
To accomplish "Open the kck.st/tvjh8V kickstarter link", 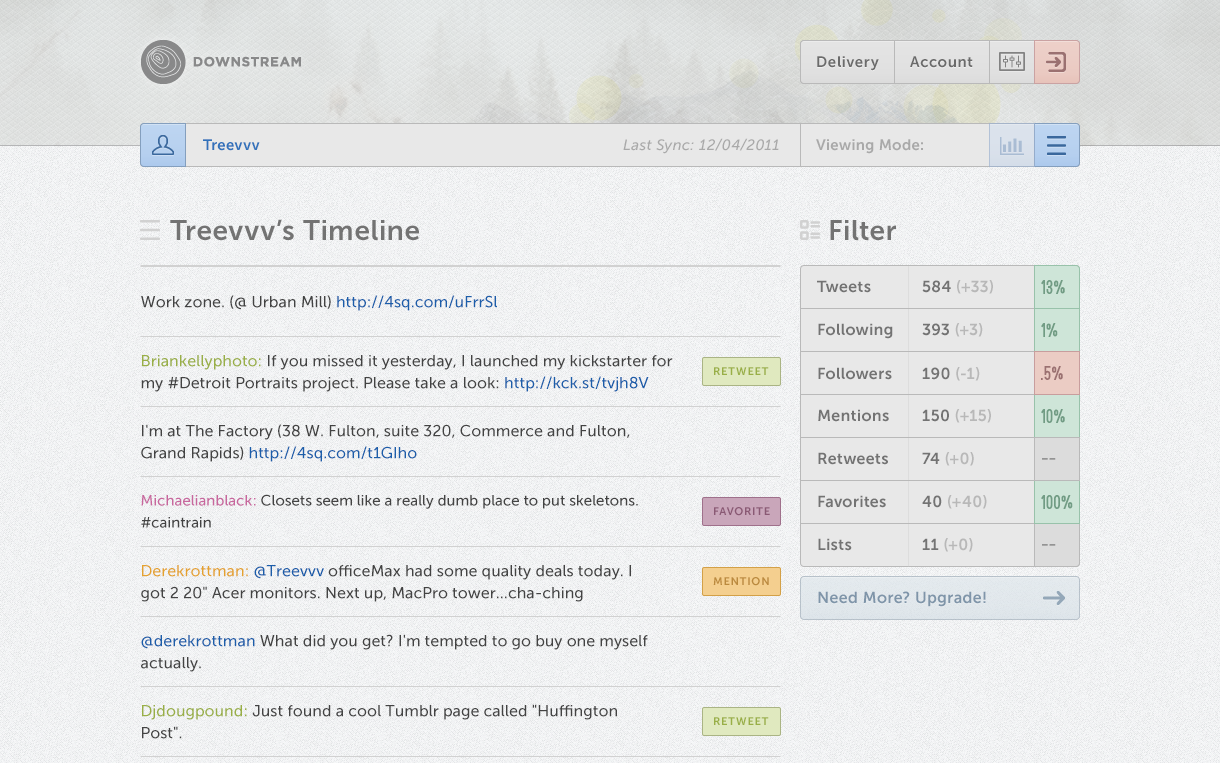I will pyautogui.click(x=576, y=383).
